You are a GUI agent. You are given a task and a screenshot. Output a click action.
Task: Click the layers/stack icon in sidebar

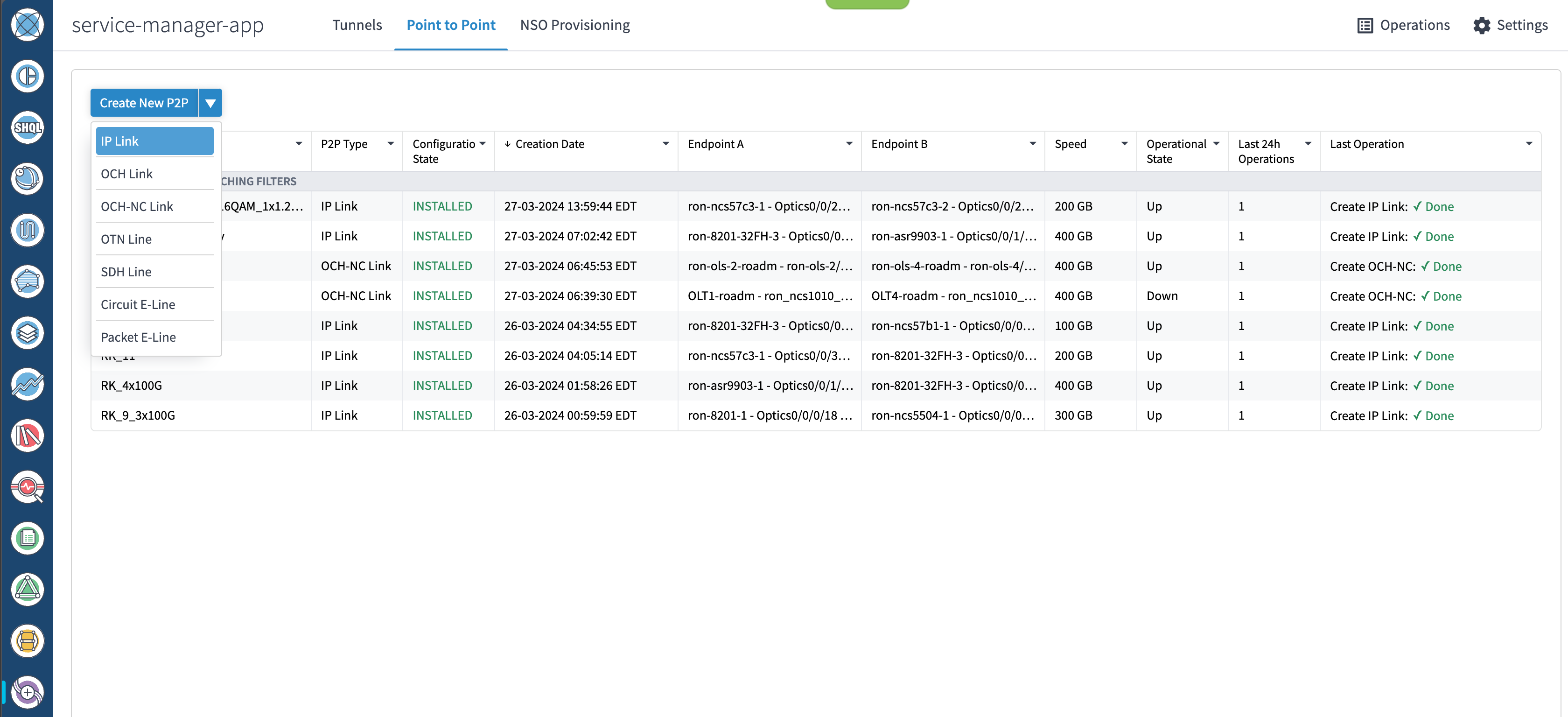click(27, 332)
